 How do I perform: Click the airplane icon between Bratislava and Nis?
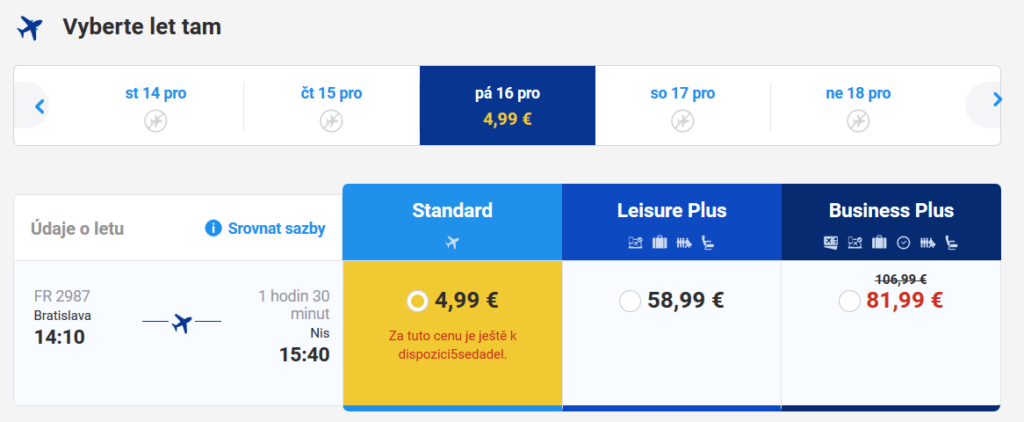coord(182,322)
